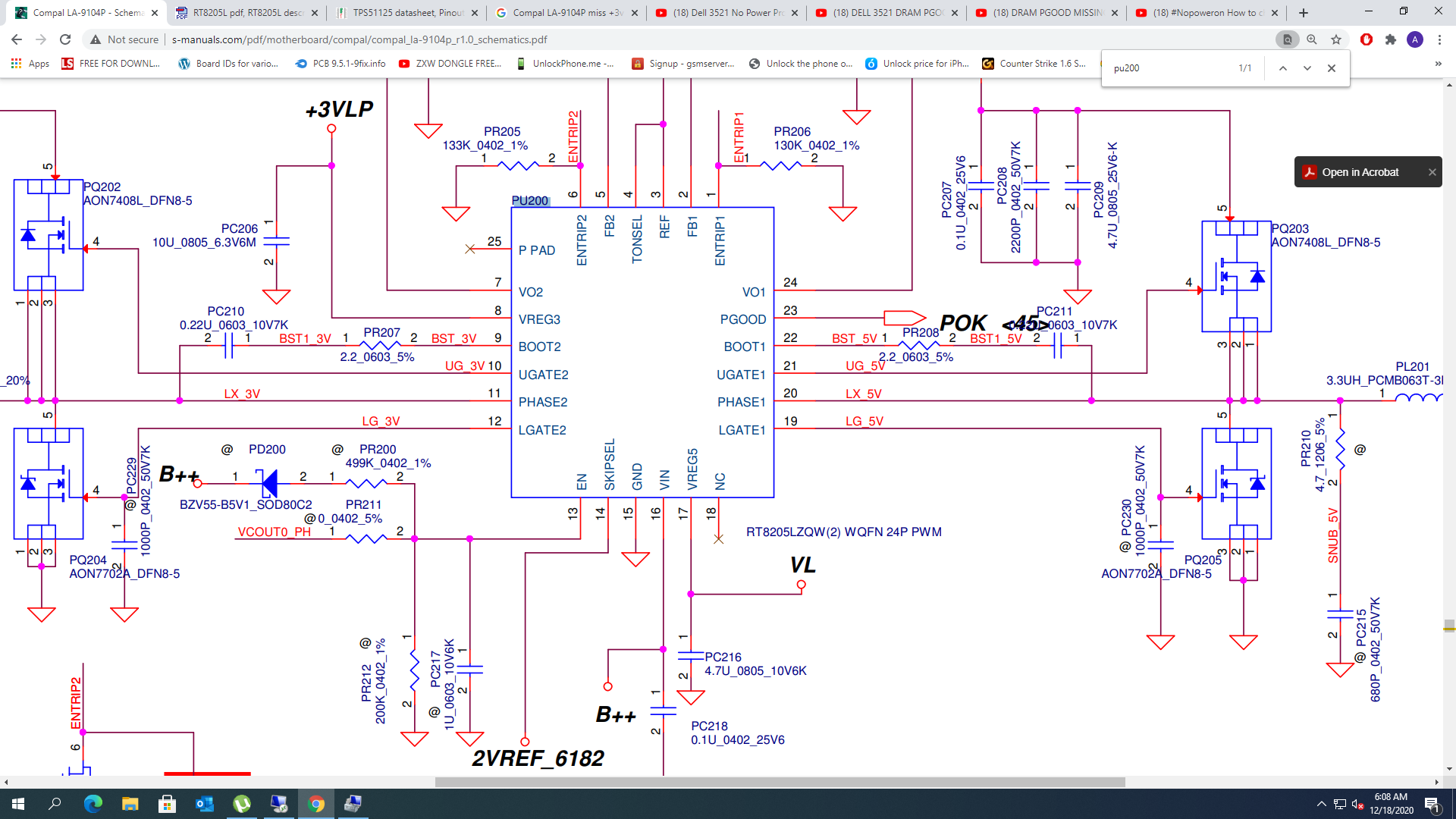This screenshot has width=1456, height=819.
Task: Go to the next find result
Action: pyautogui.click(x=1307, y=68)
